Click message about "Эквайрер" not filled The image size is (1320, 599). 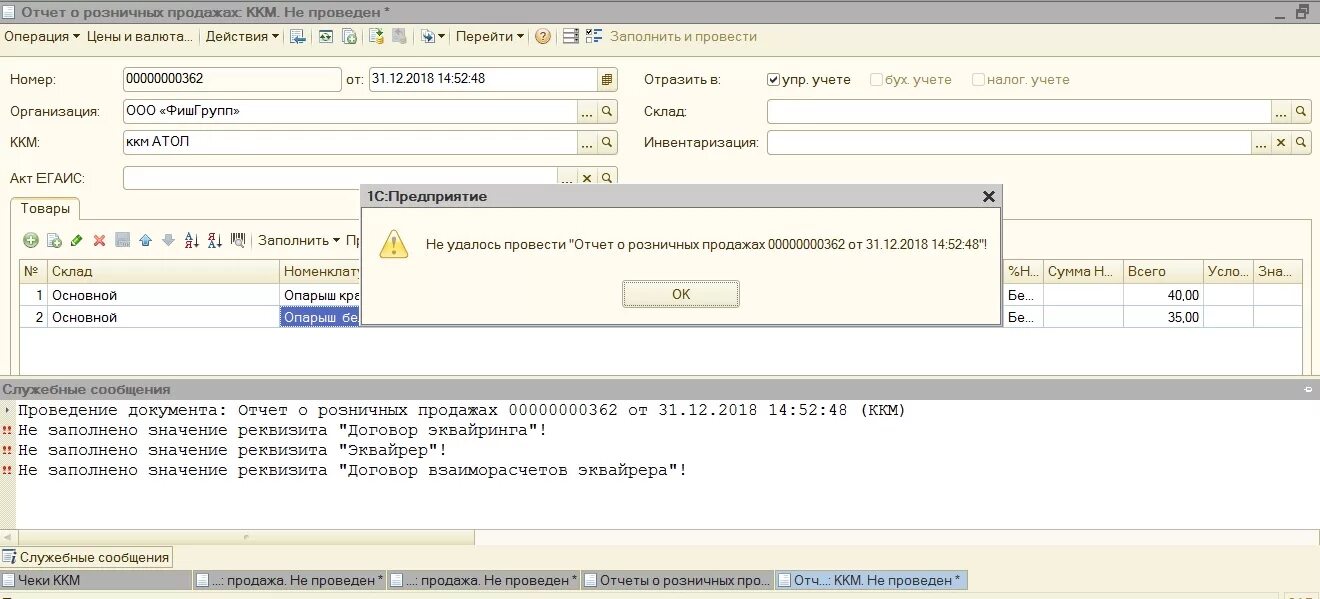[233, 450]
